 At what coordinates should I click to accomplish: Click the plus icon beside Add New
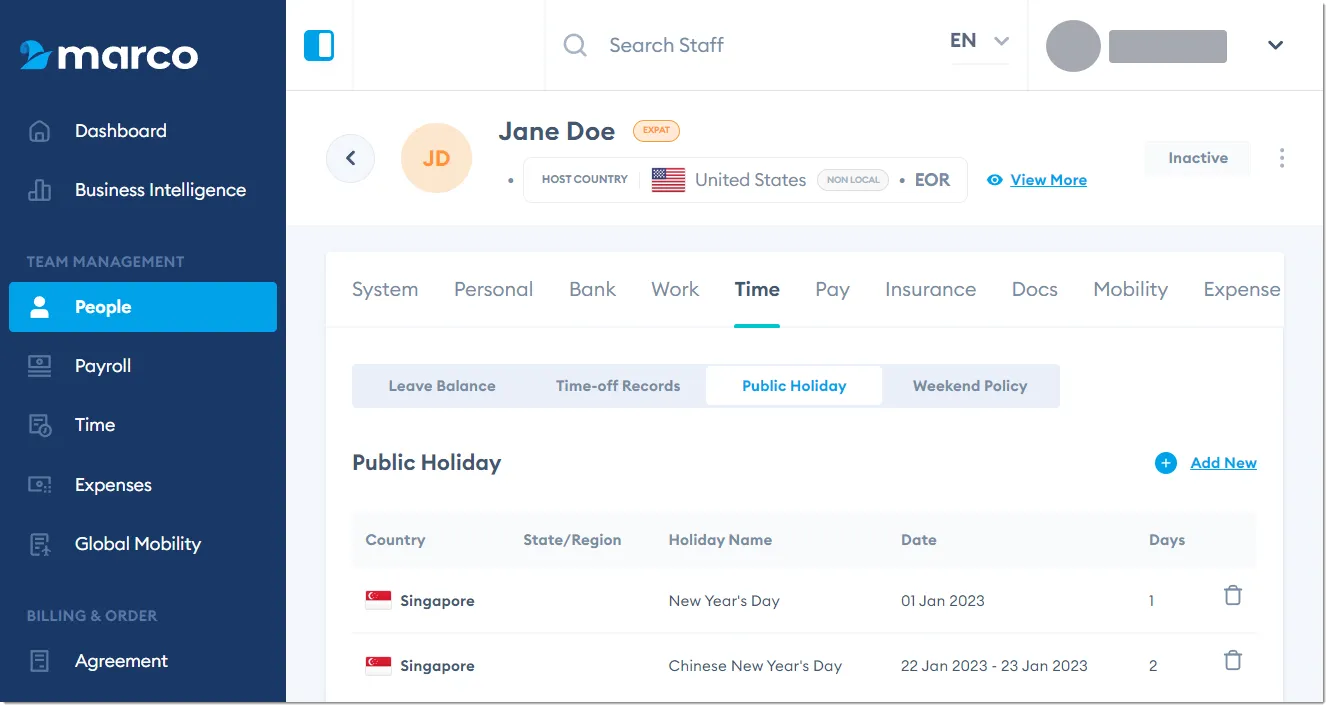(x=1166, y=463)
